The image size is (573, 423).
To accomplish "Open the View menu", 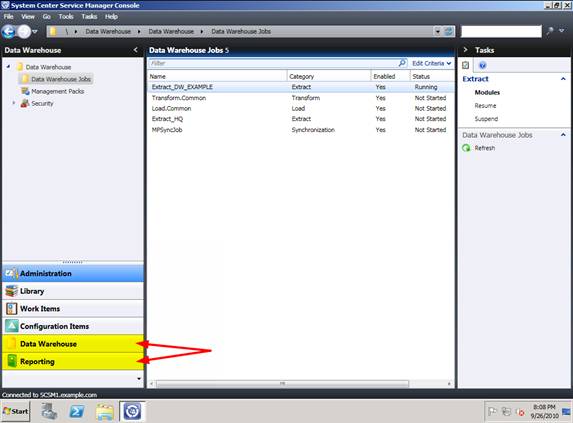I will [x=28, y=16].
